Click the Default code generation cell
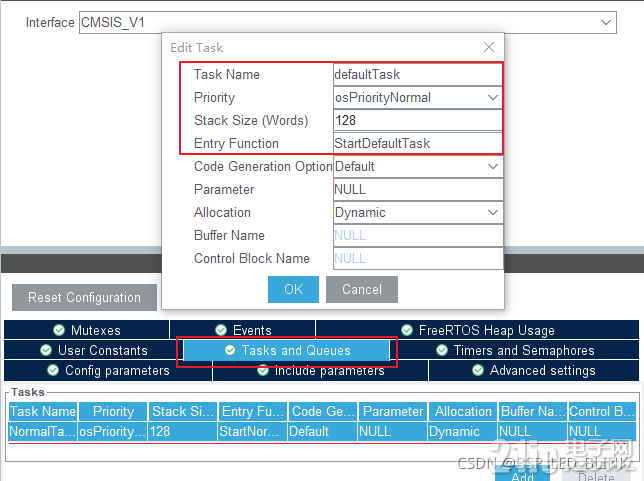This screenshot has width=644, height=481. (x=323, y=431)
